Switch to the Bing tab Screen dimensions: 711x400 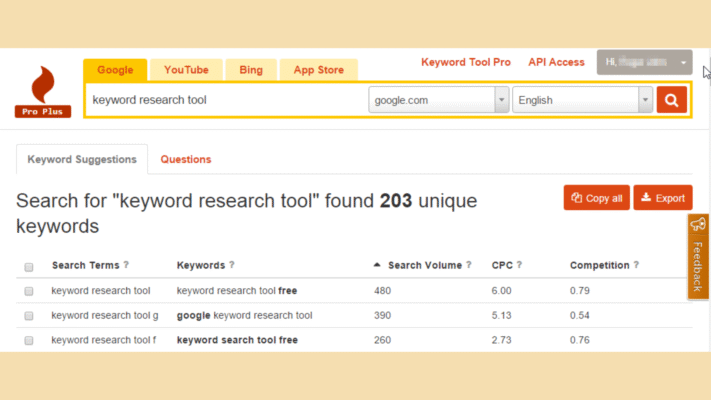pyautogui.click(x=251, y=70)
